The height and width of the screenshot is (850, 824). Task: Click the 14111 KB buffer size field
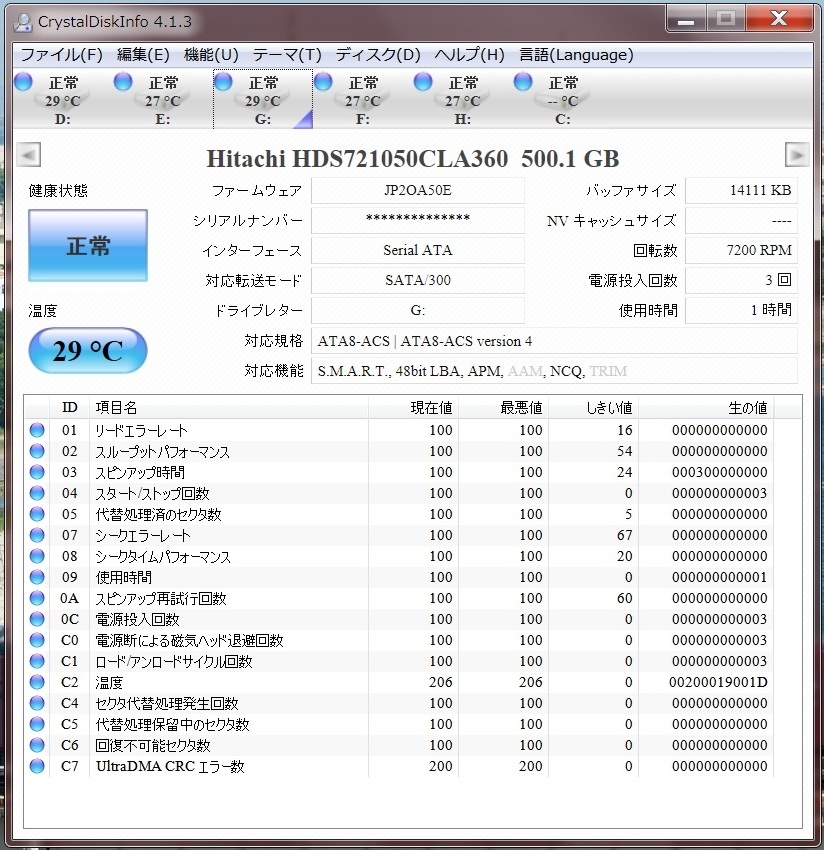tap(741, 190)
